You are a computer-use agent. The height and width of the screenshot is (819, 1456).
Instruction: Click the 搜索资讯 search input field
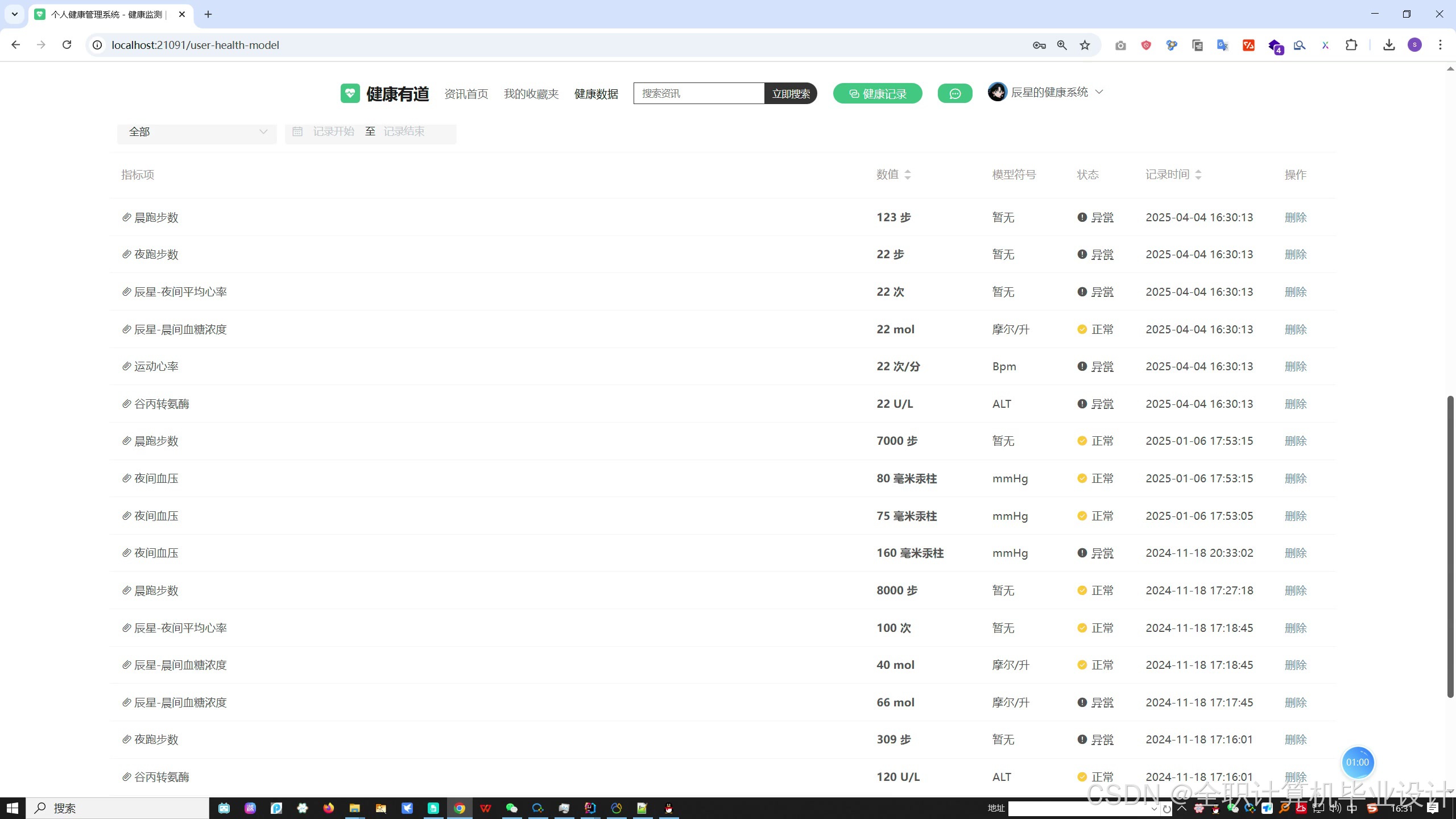pyautogui.click(x=698, y=94)
